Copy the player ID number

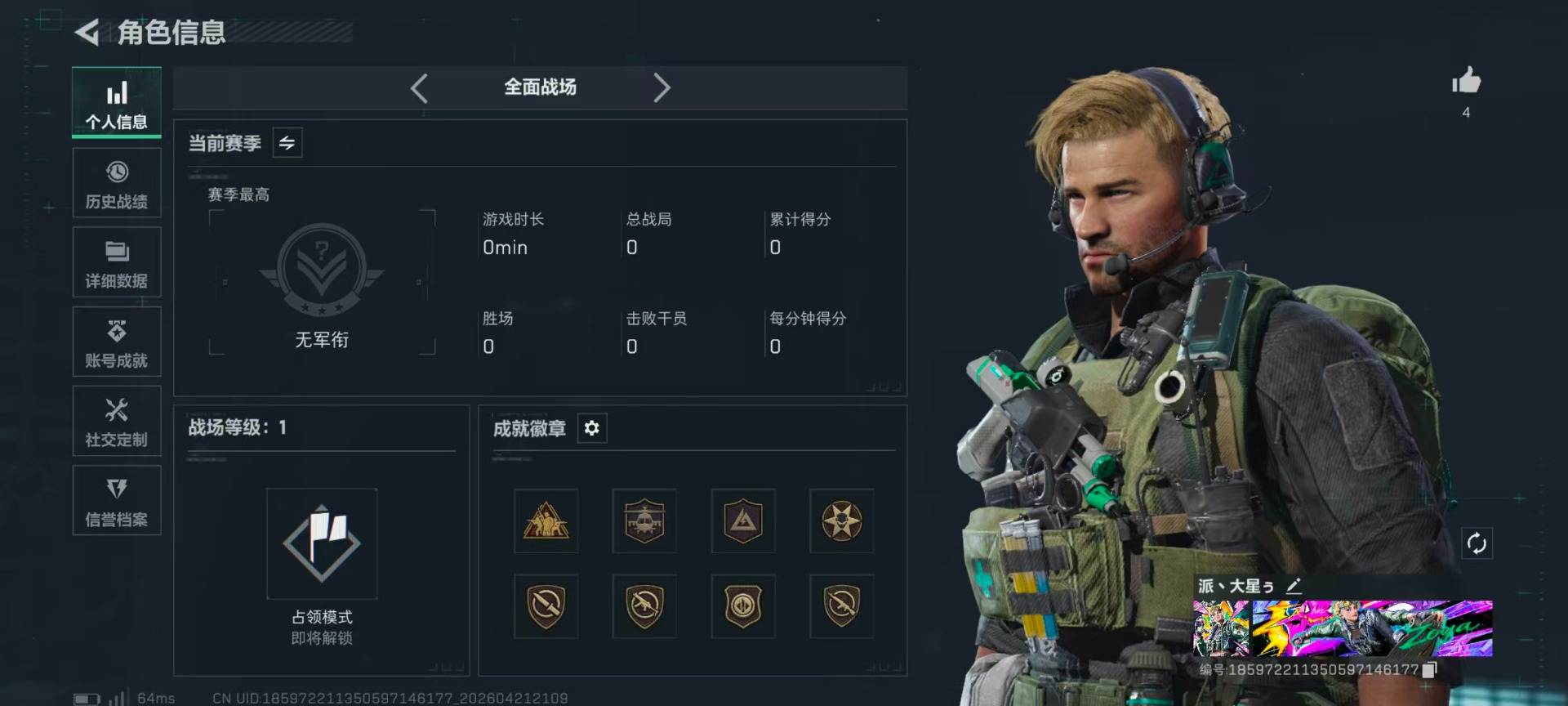pyautogui.click(x=1430, y=670)
